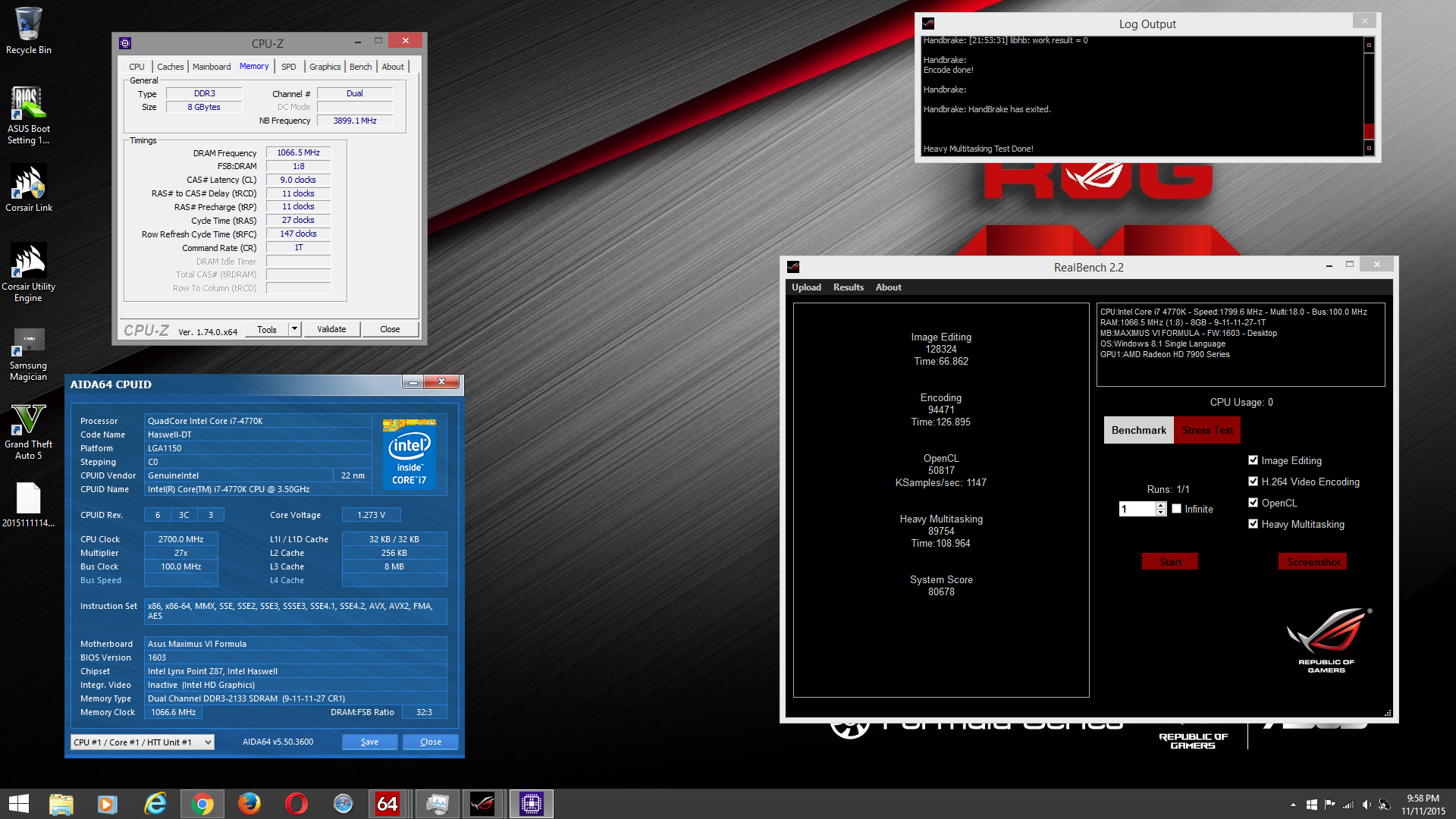Launch the media player taskbar icon
Viewport: 1456px width, 819px height.
point(108,804)
